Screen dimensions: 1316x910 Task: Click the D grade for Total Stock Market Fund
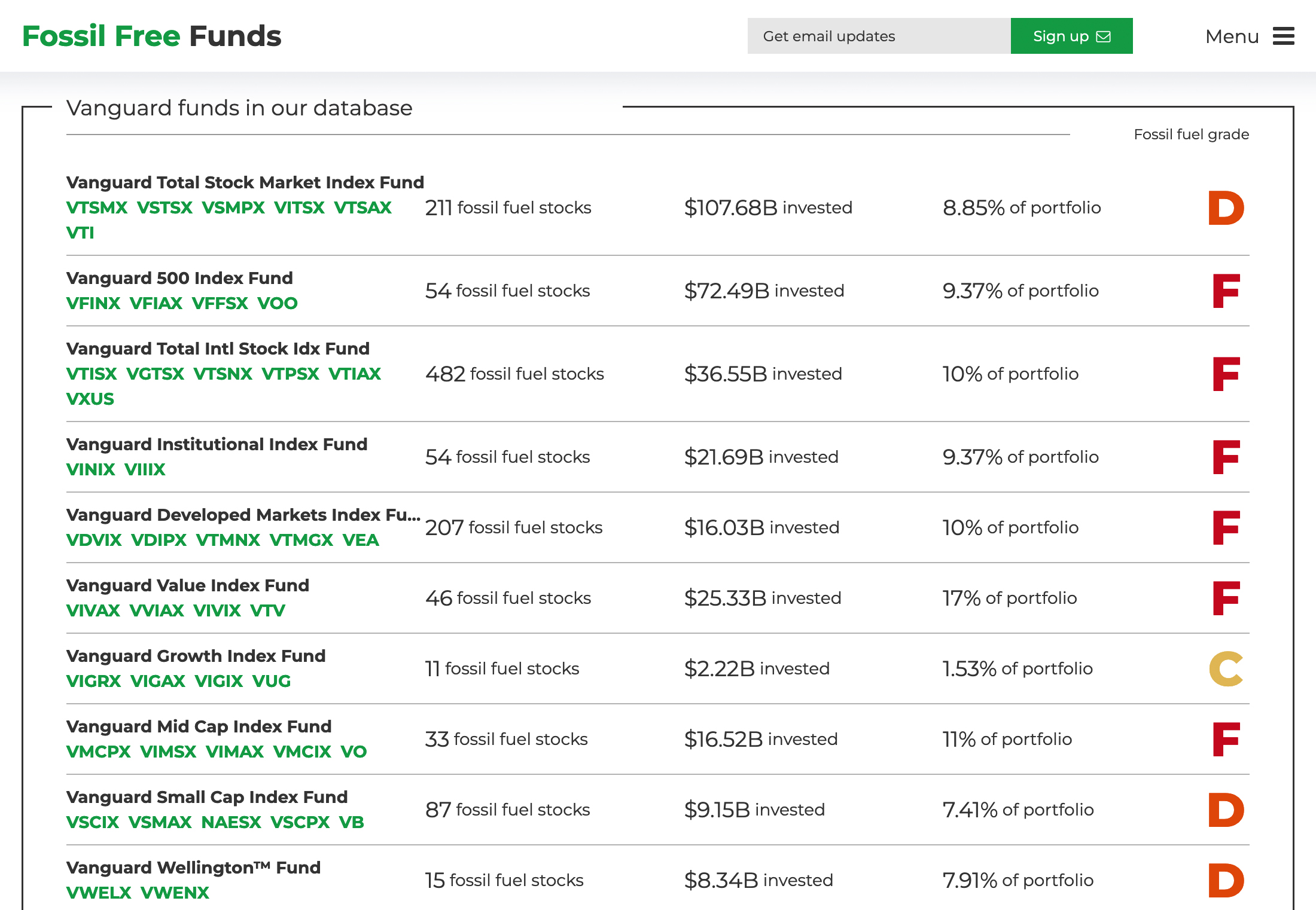pos(1226,208)
